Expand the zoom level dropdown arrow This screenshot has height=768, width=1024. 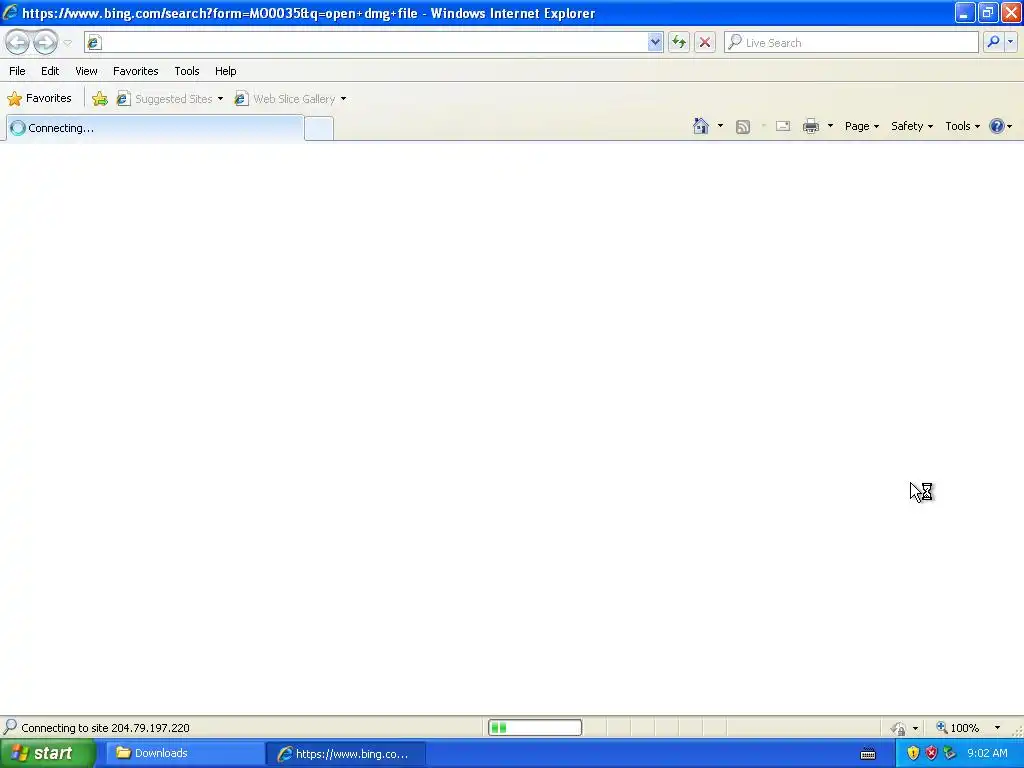pos(997,728)
